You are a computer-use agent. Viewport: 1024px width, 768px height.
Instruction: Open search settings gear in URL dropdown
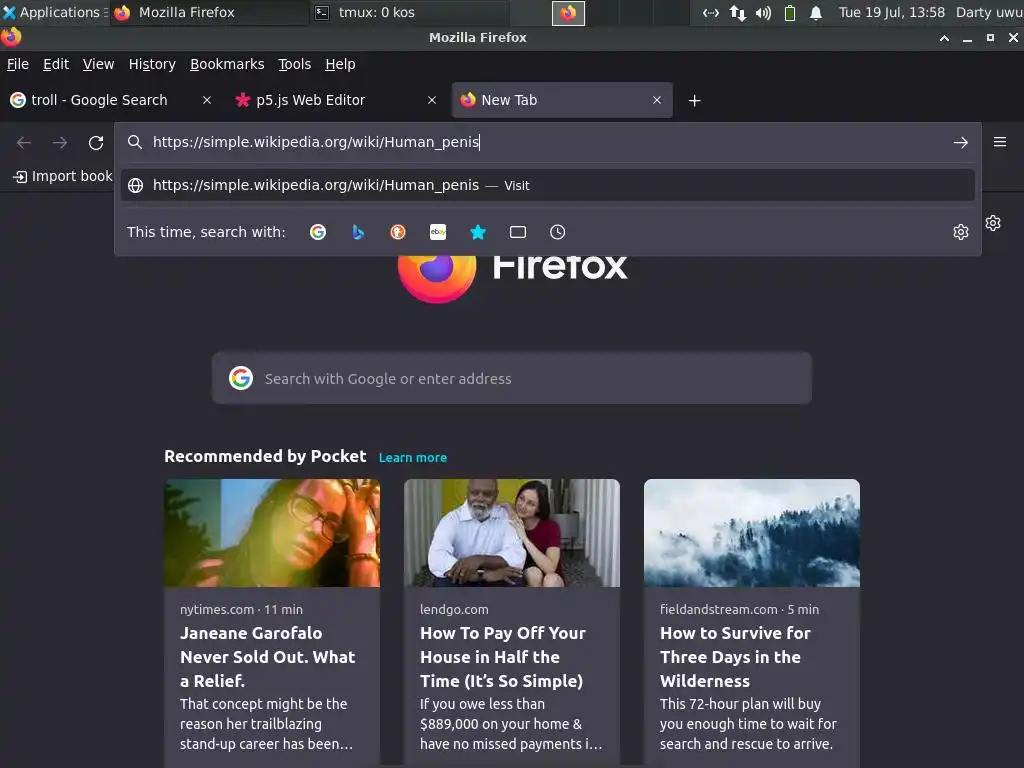click(961, 232)
